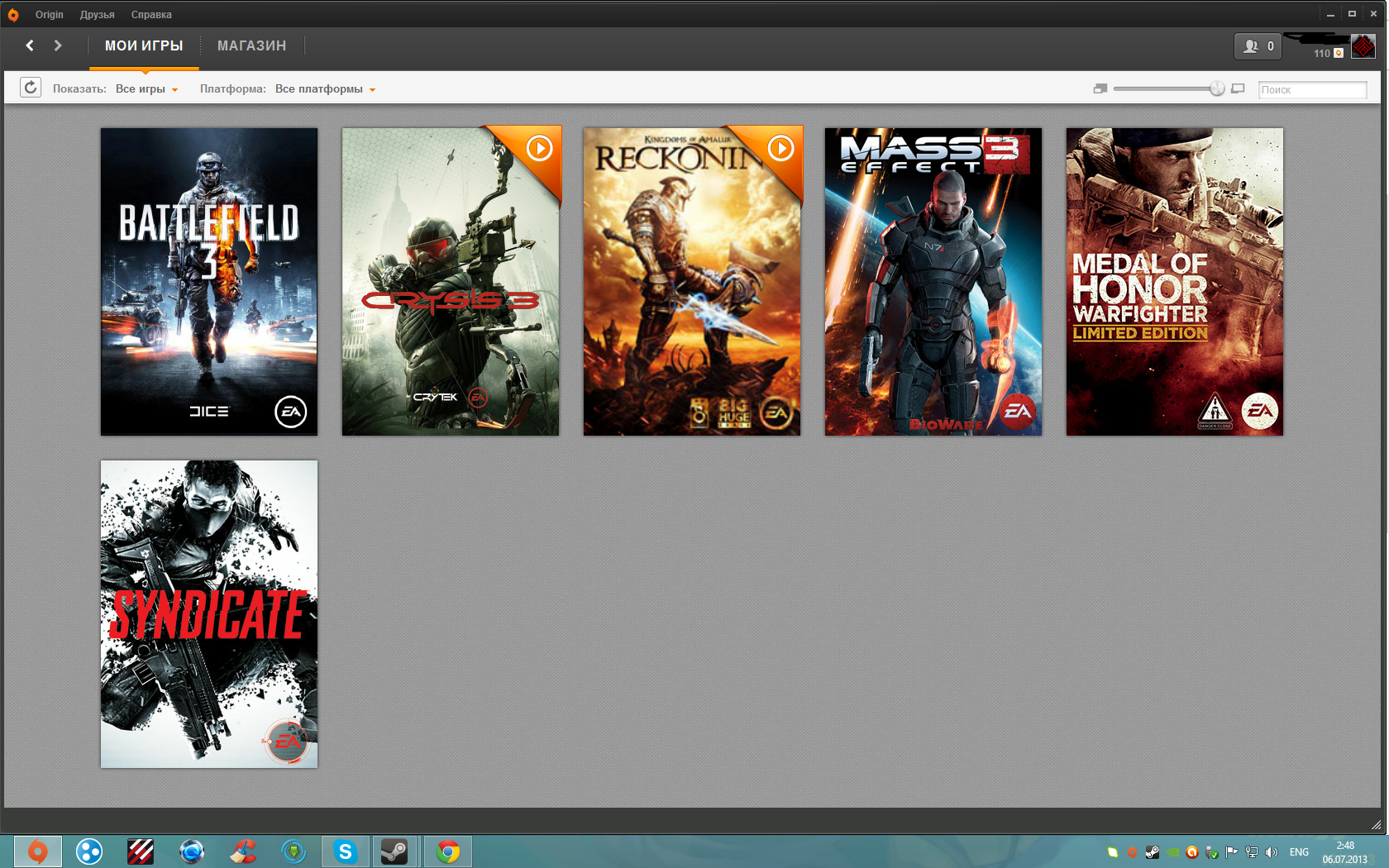Open the system clock showing 2:48

click(x=1345, y=852)
